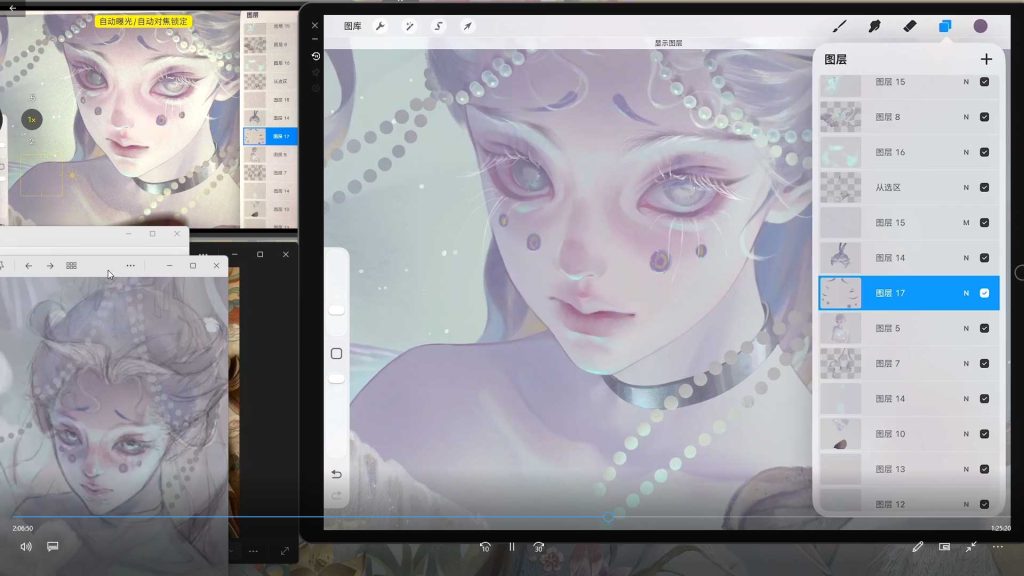Open the grid view icon in the image viewer window
Viewport: 1024px width, 576px height.
[71, 266]
